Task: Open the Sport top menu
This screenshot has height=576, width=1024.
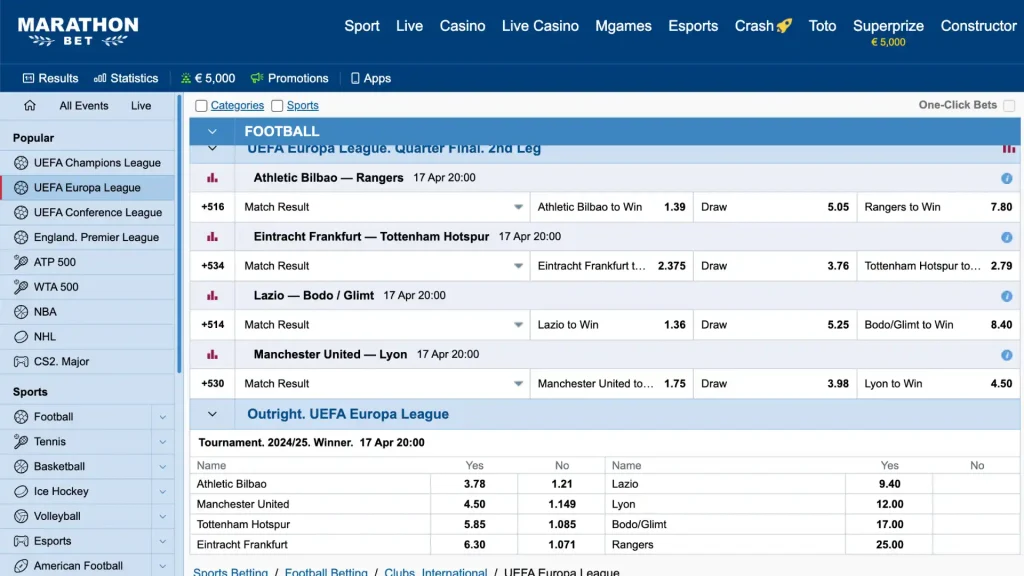Action: 362,26
